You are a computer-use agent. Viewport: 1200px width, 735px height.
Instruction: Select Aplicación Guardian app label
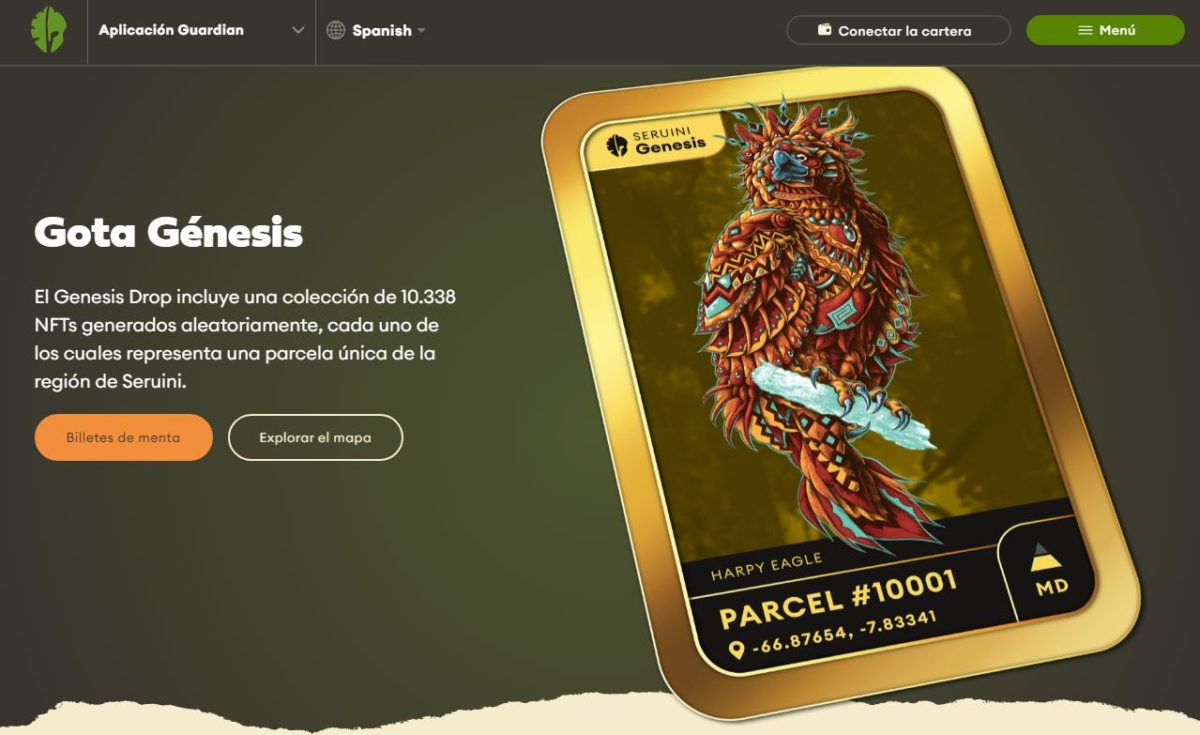click(171, 30)
